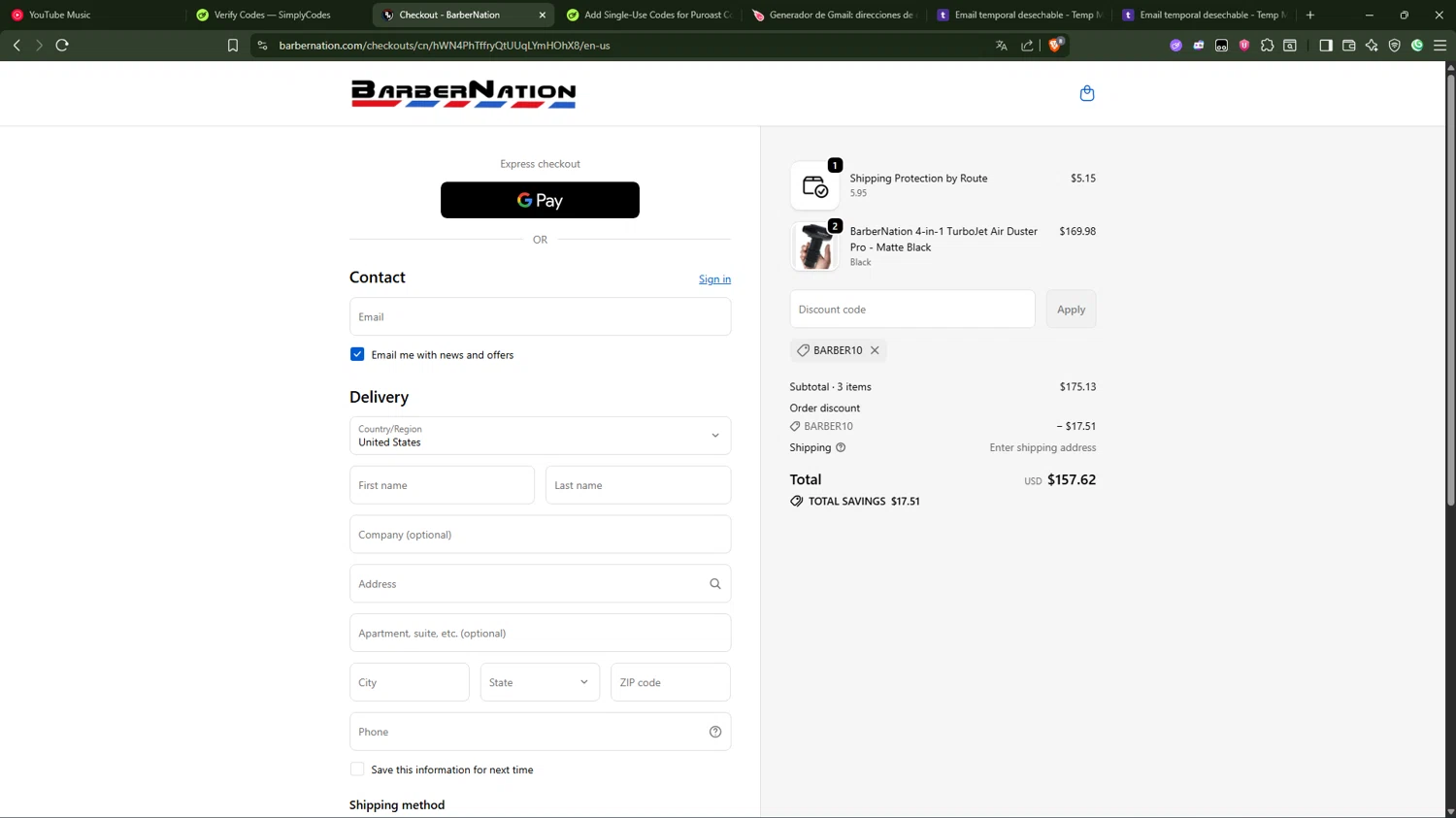Click the address search magnifier icon
The height and width of the screenshot is (818, 1456).
pyautogui.click(x=715, y=584)
